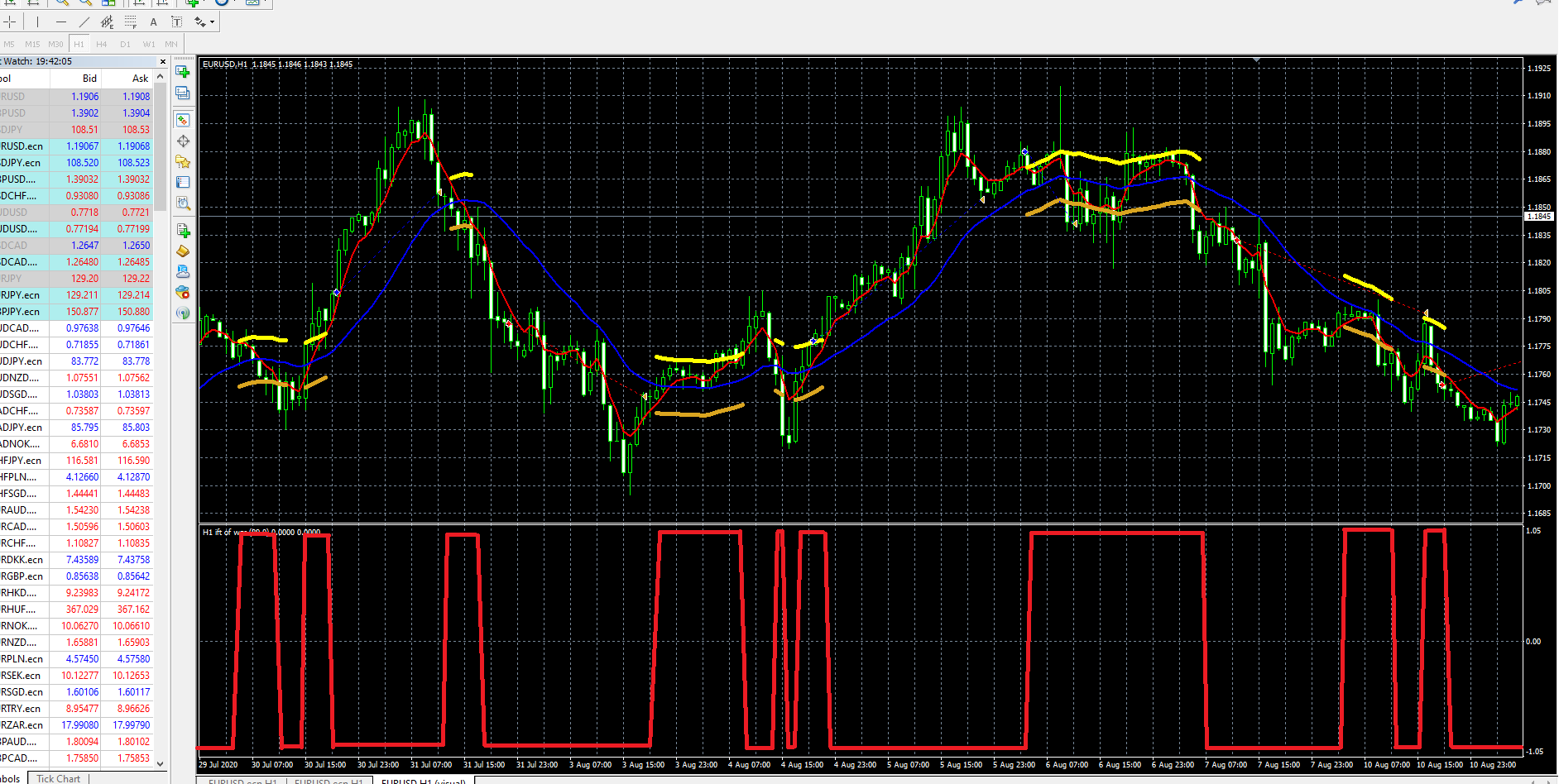The width and height of the screenshot is (1559, 784).
Task: Select the EURUSD,H1 (visual) chart tab
Action: point(424,781)
